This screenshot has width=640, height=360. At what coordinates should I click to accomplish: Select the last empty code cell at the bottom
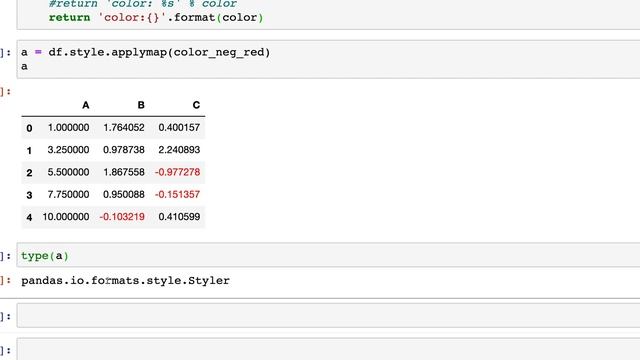point(329,349)
